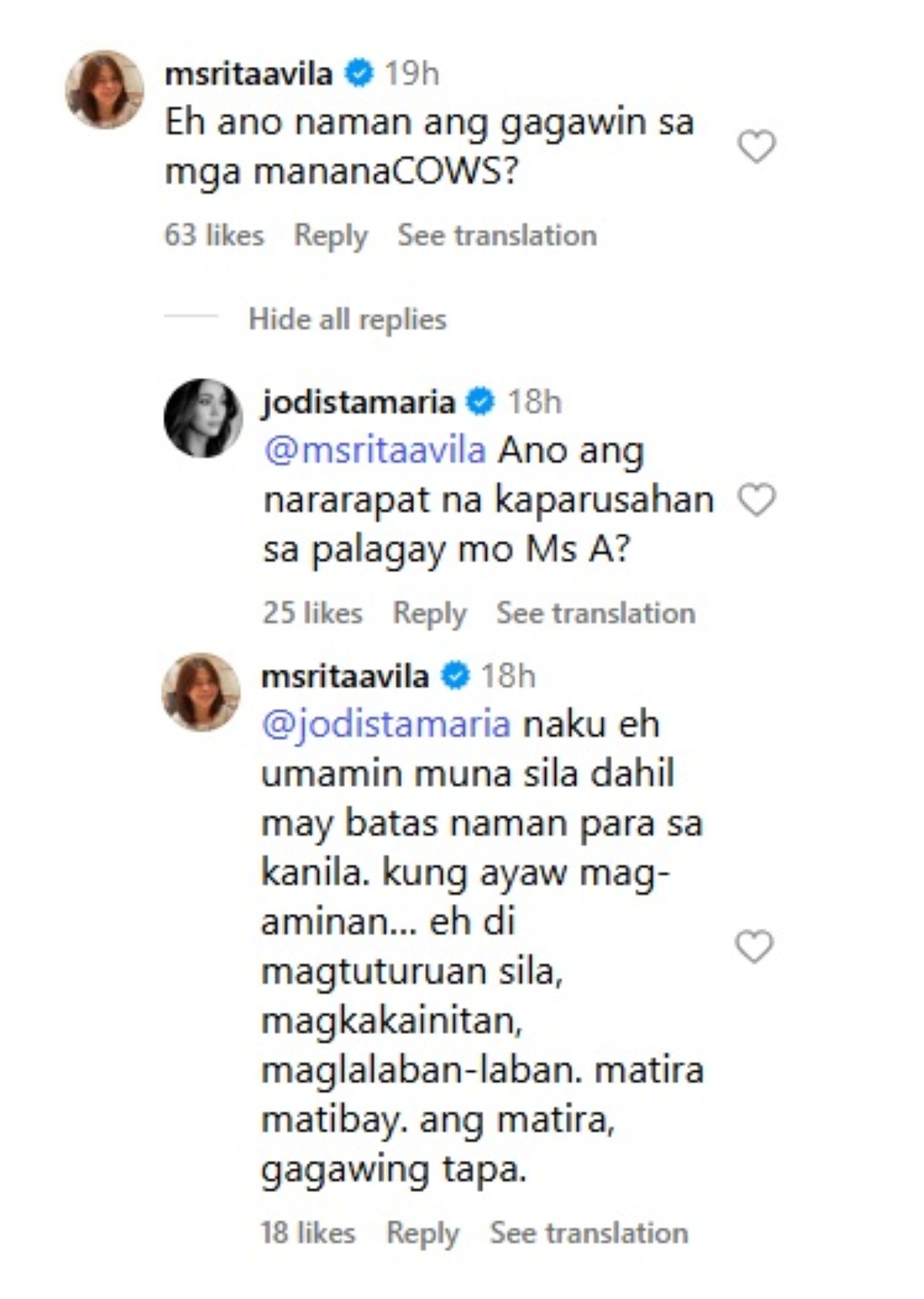See translation of jodistamaria's reply
Viewport: 924px width, 1299px height.
595,613
